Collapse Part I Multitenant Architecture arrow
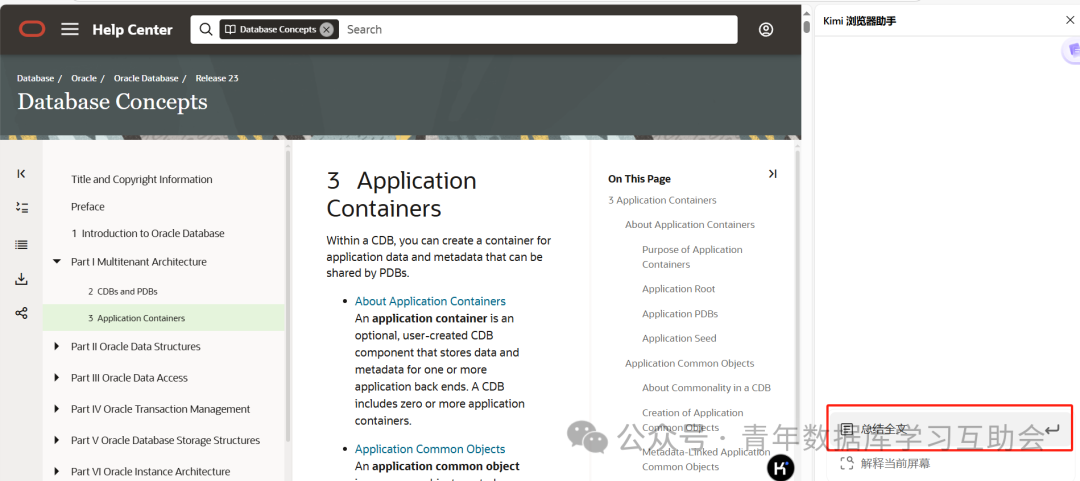Image resolution: width=1080 pixels, height=481 pixels. 56,262
